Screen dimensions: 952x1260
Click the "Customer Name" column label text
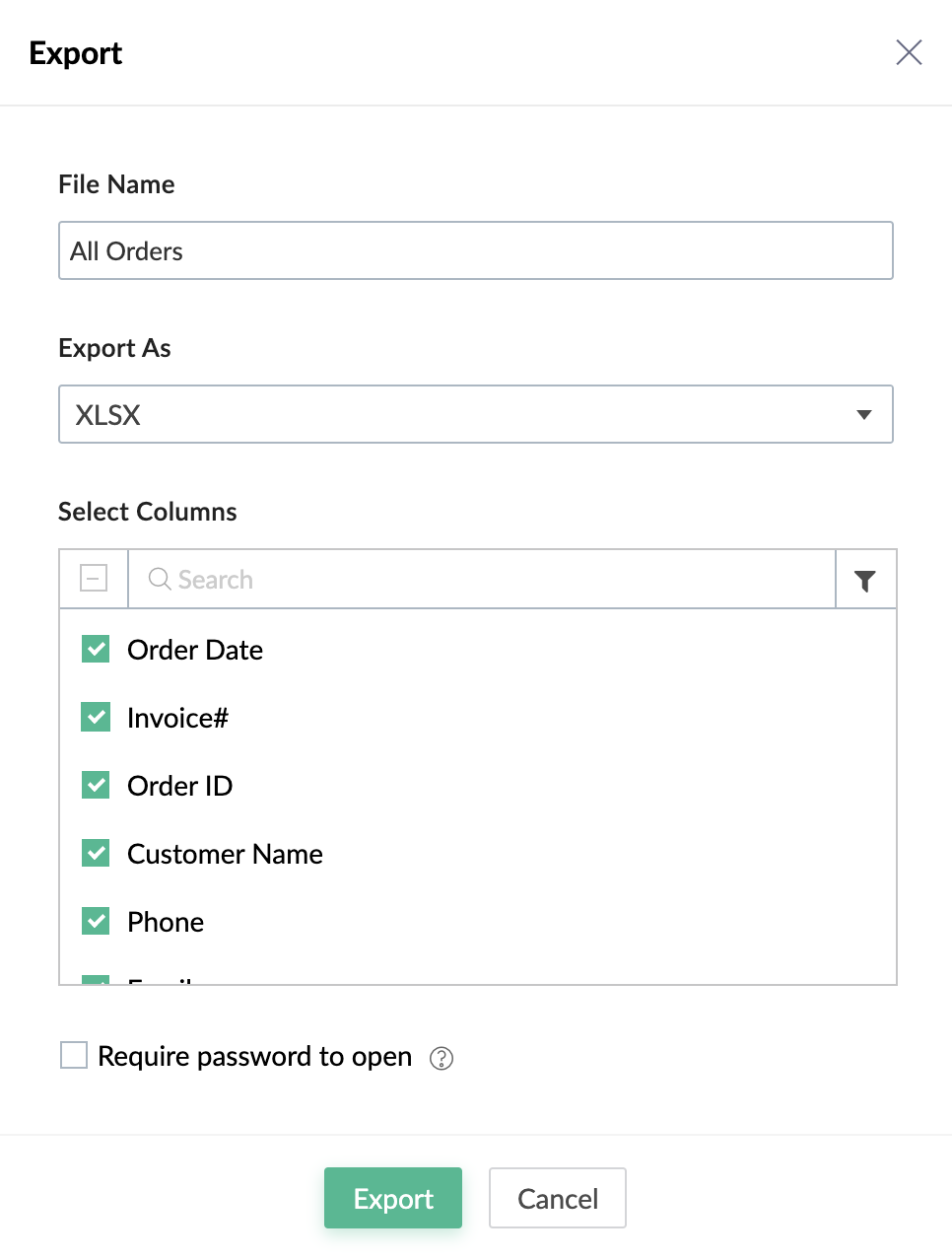(x=225, y=854)
